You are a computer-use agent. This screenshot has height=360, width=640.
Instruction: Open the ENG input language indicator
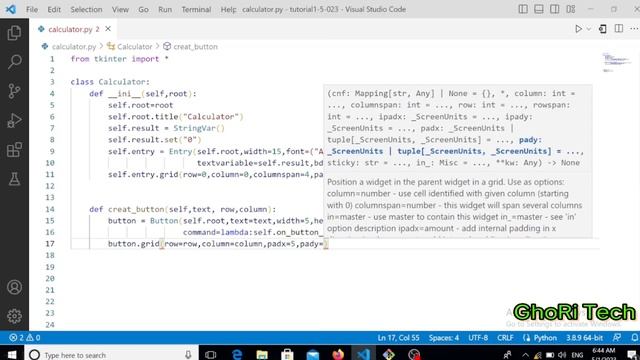[577, 355]
